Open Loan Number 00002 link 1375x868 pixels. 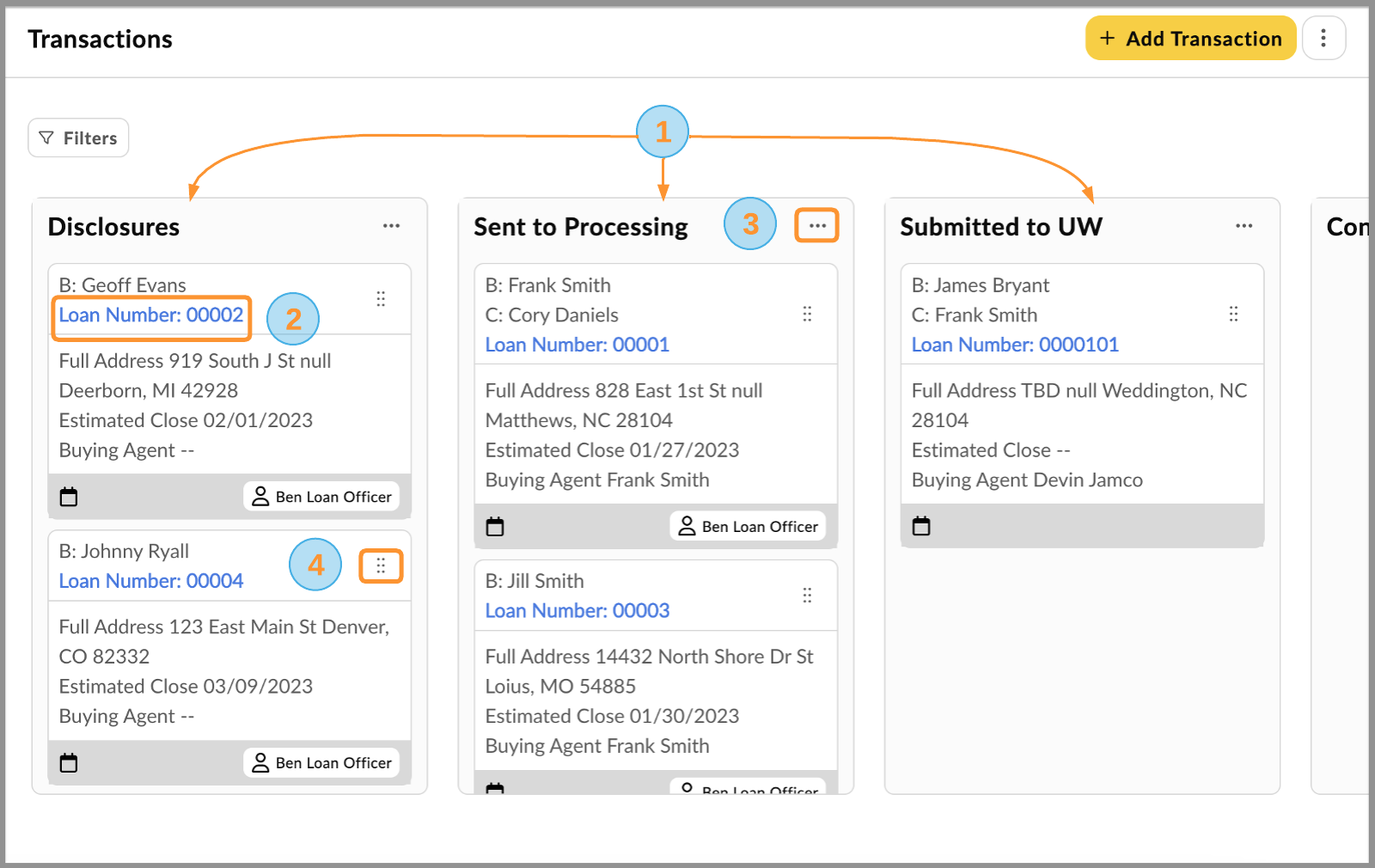click(x=150, y=315)
